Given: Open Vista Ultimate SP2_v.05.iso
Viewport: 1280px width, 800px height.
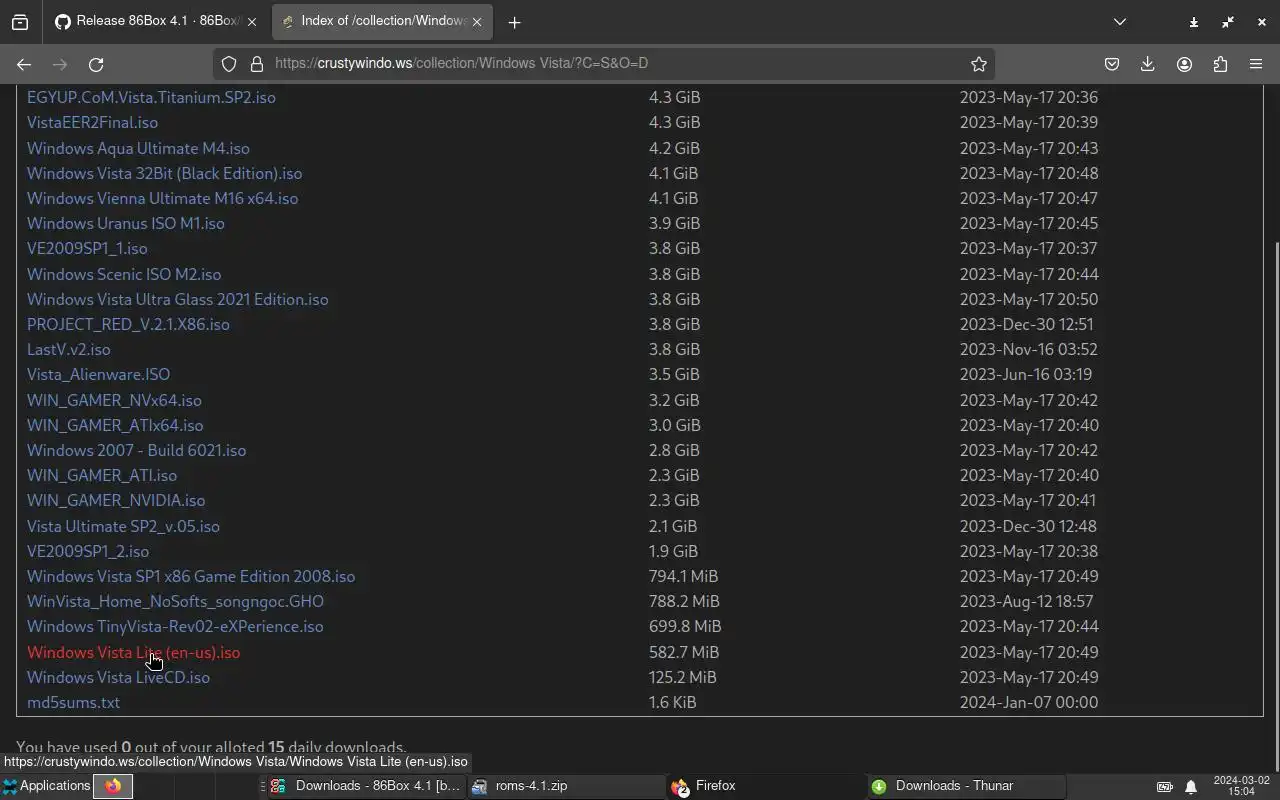Looking at the screenshot, I should tap(123, 526).
